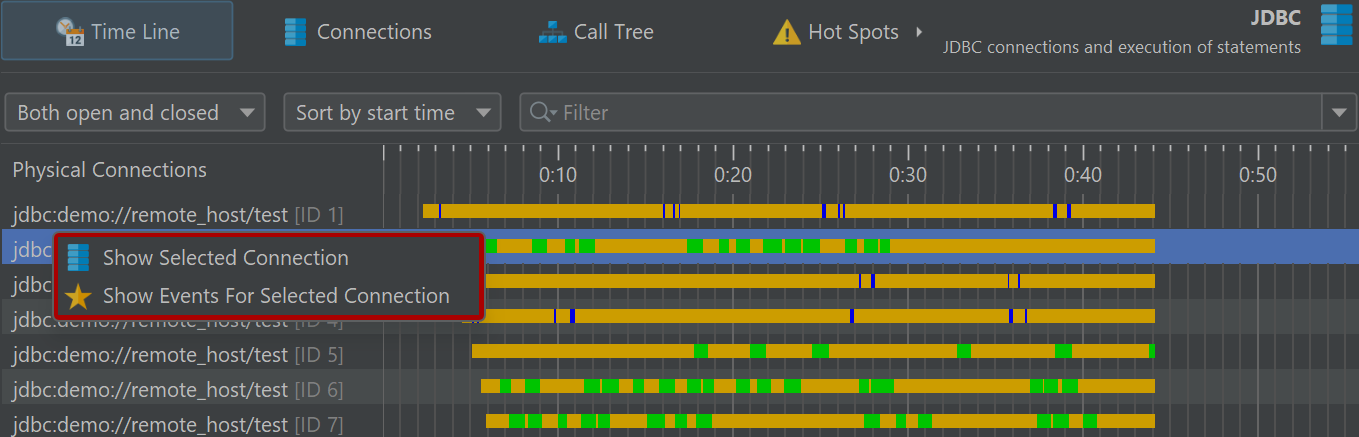Image resolution: width=1359 pixels, height=437 pixels.
Task: Open the 'Both open and closed' dropdown
Action: (x=135, y=113)
